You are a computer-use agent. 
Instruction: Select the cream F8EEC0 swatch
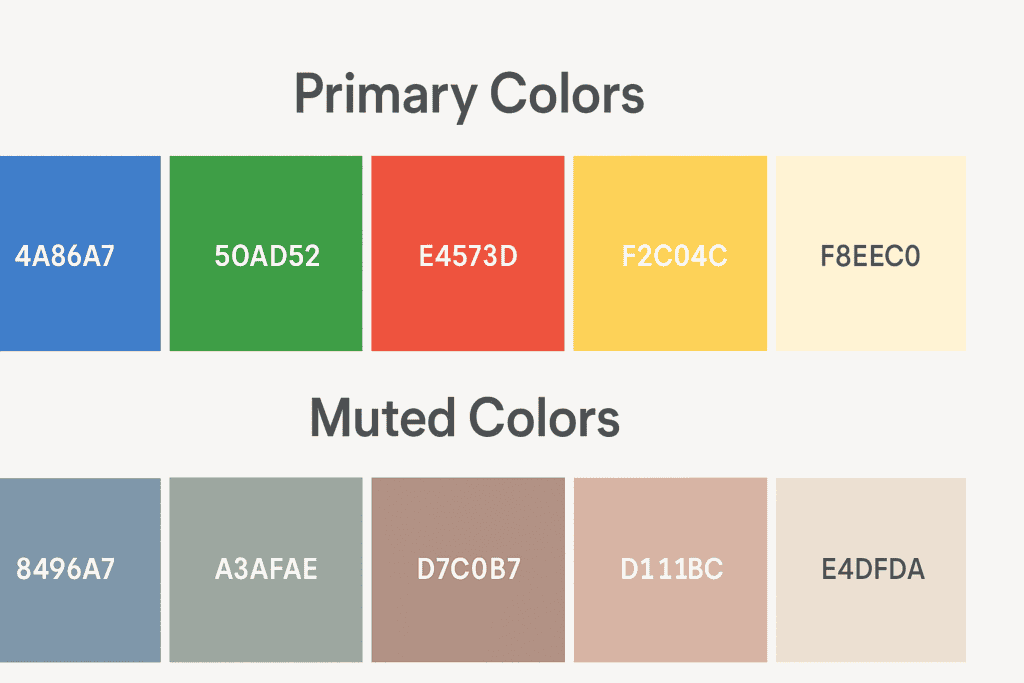(871, 253)
